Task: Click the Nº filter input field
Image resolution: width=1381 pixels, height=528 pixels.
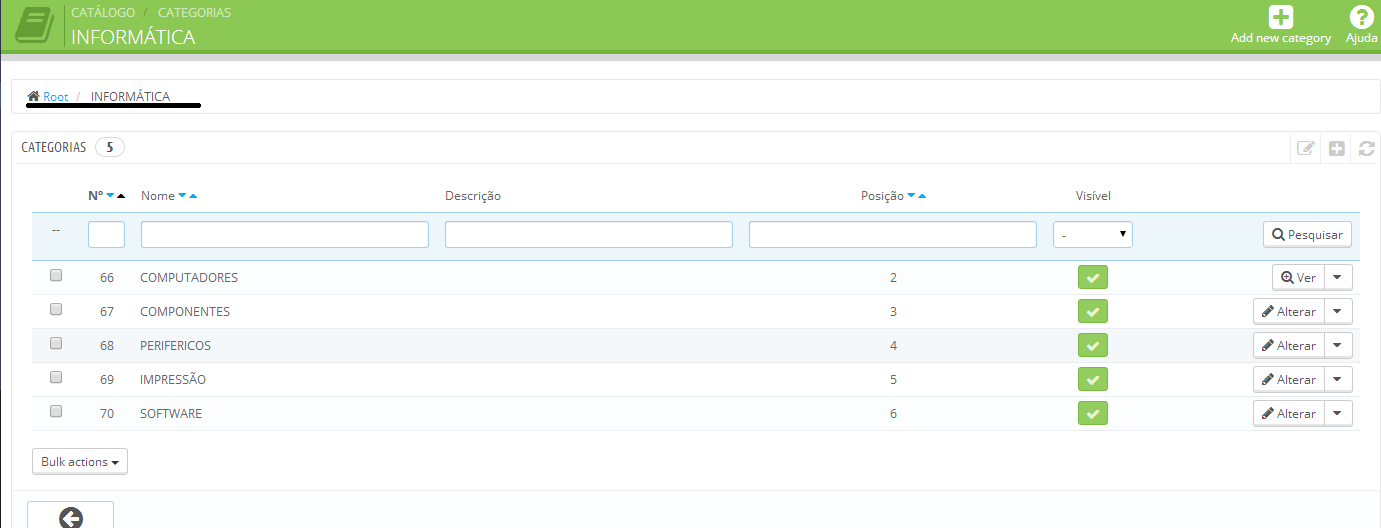Action: (x=106, y=235)
